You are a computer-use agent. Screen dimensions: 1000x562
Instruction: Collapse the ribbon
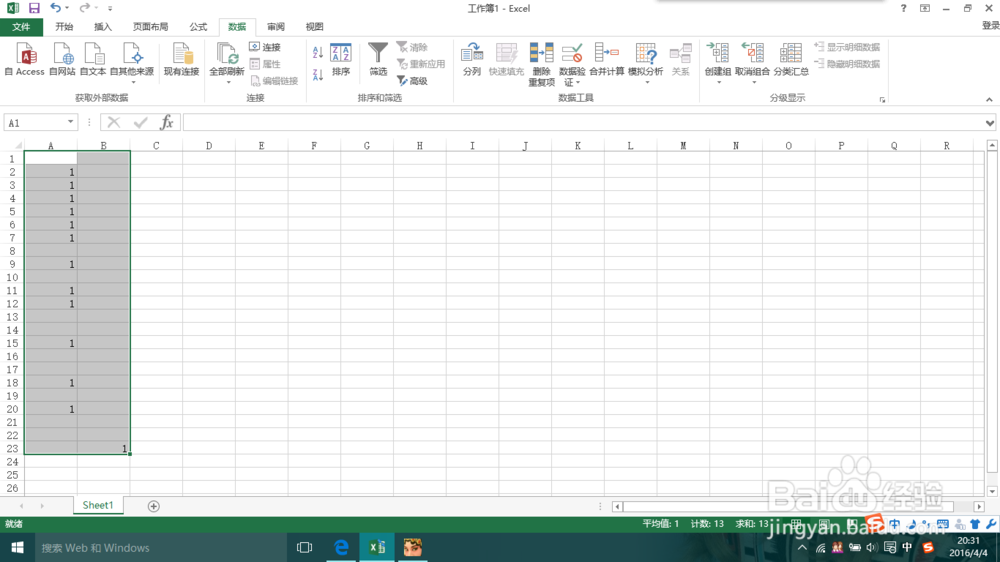(989, 100)
